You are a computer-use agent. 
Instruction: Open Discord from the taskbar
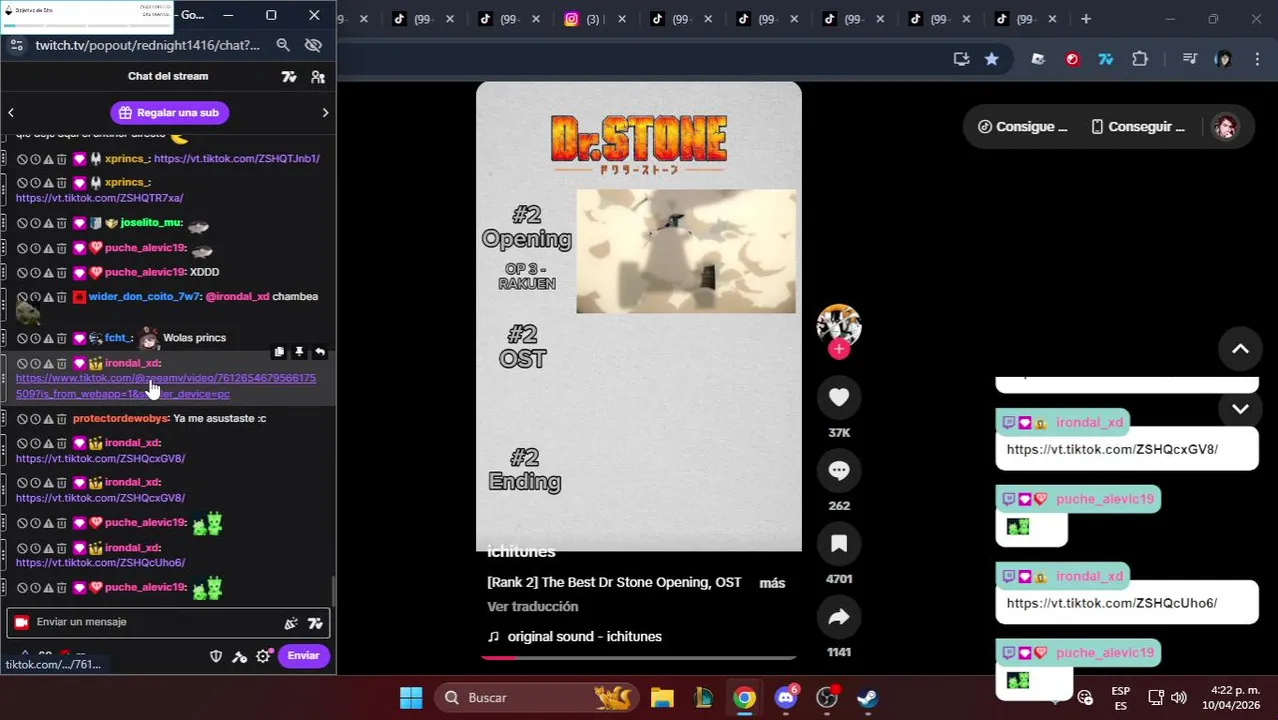[x=786, y=698]
